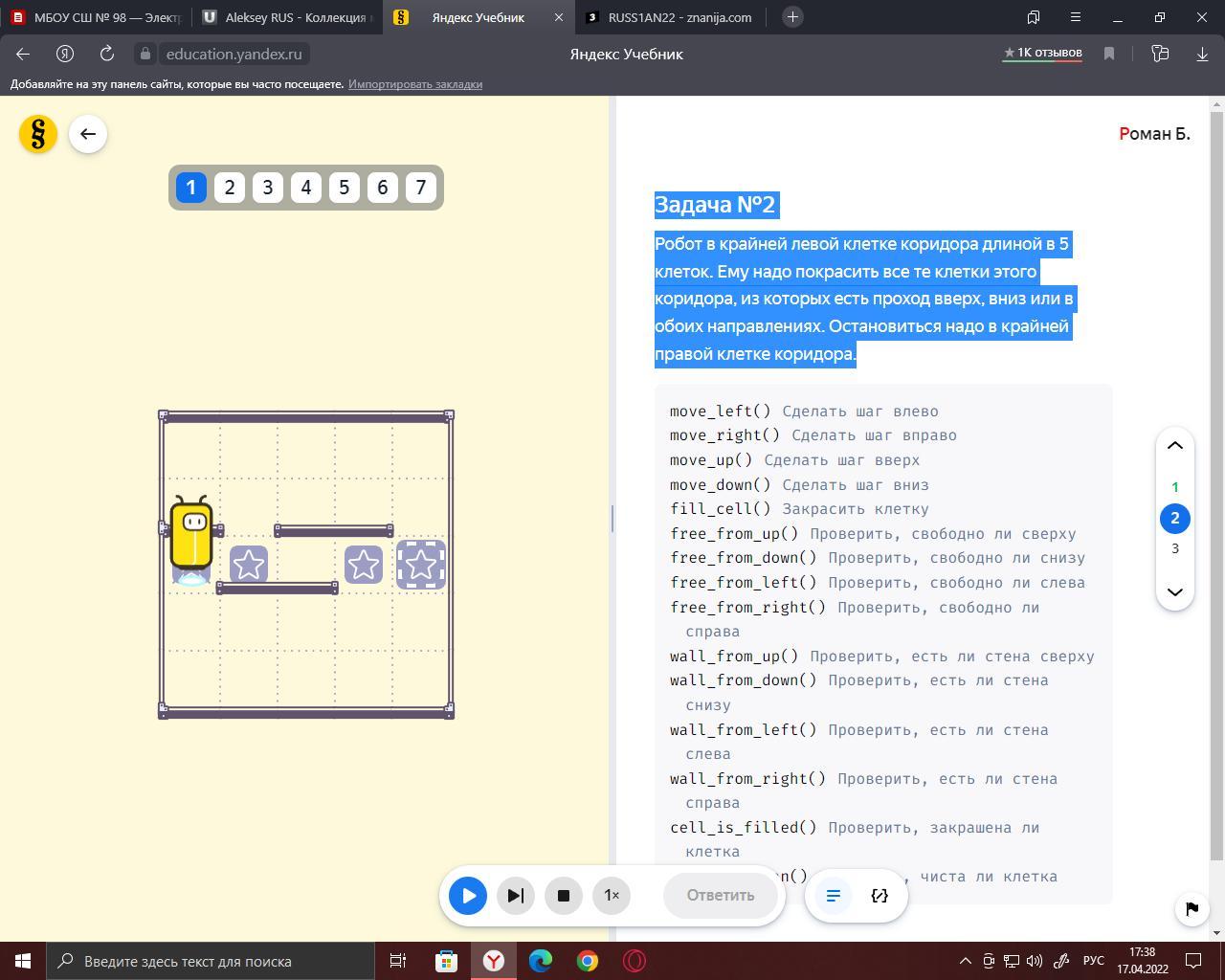
Task: Click the browser reload page icon
Action: point(107,54)
